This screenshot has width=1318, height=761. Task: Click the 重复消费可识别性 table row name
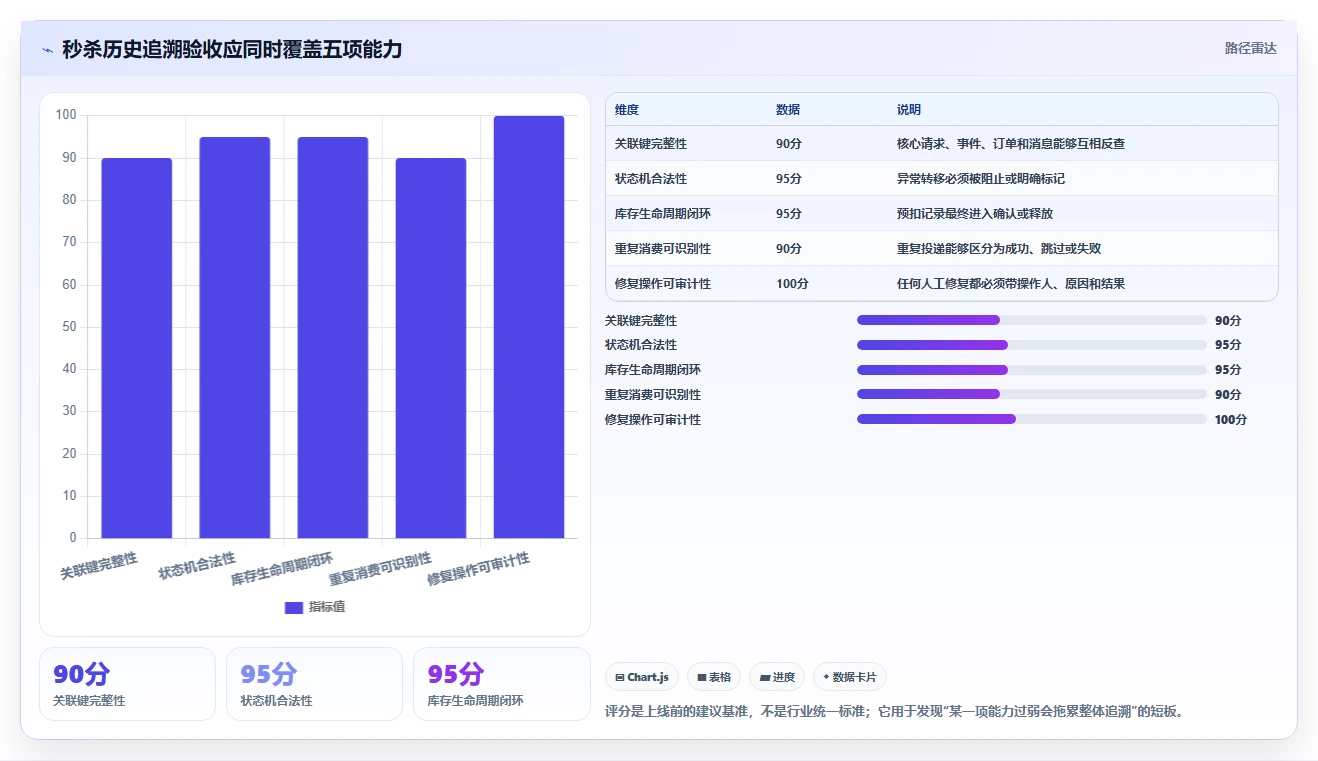click(663, 249)
